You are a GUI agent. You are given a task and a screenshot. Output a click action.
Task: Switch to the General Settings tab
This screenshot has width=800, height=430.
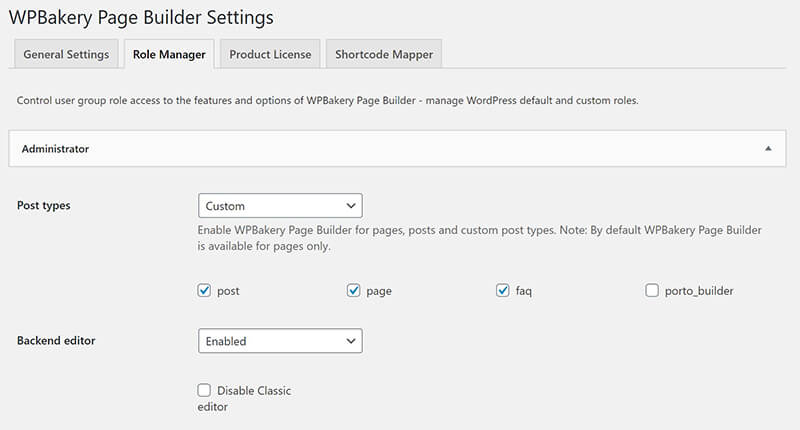click(64, 54)
